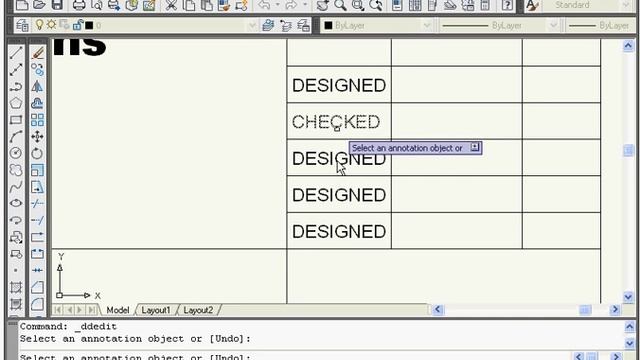Select the Array tool
The height and width of the screenshot is (360, 640).
click(37, 120)
